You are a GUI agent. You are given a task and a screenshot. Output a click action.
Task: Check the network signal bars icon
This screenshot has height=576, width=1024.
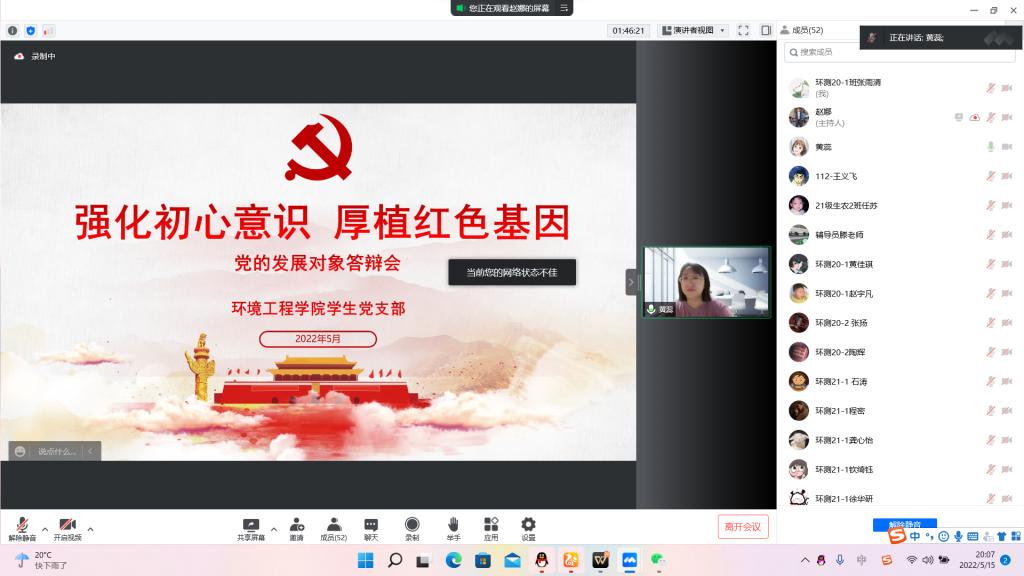click(49, 31)
